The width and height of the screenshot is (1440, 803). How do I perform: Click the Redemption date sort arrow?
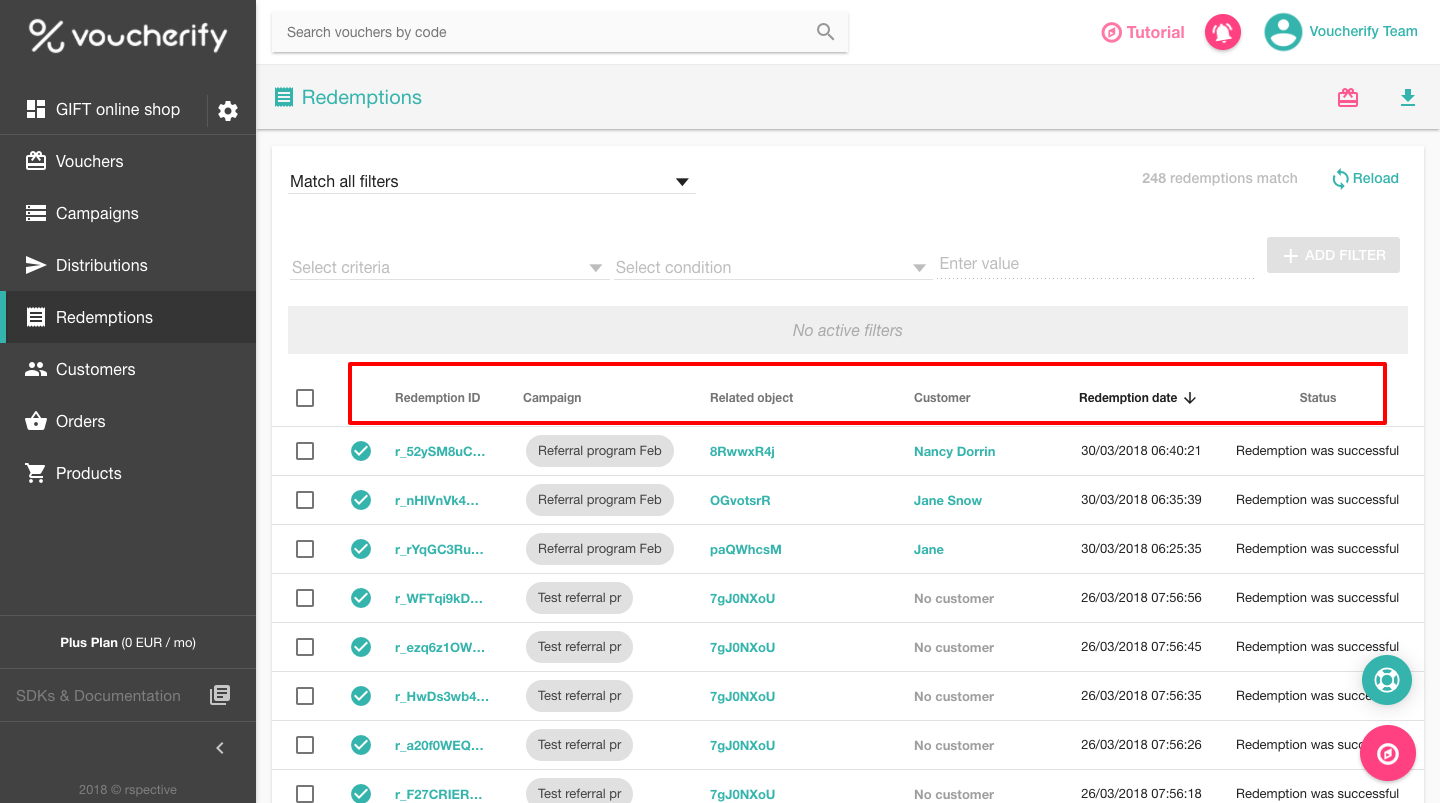(1190, 398)
